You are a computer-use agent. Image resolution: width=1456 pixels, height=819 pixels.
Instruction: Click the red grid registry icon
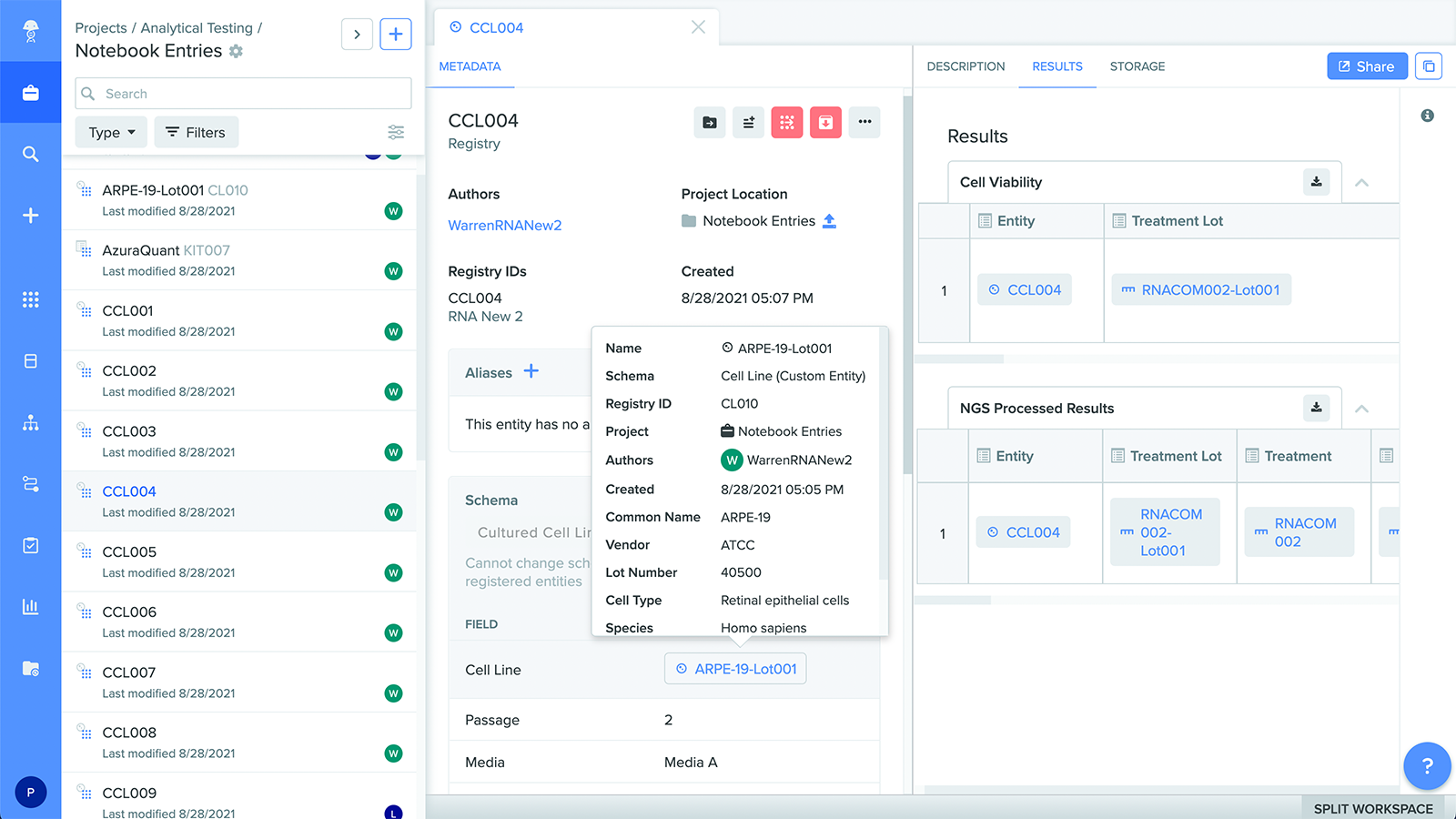[x=787, y=123]
